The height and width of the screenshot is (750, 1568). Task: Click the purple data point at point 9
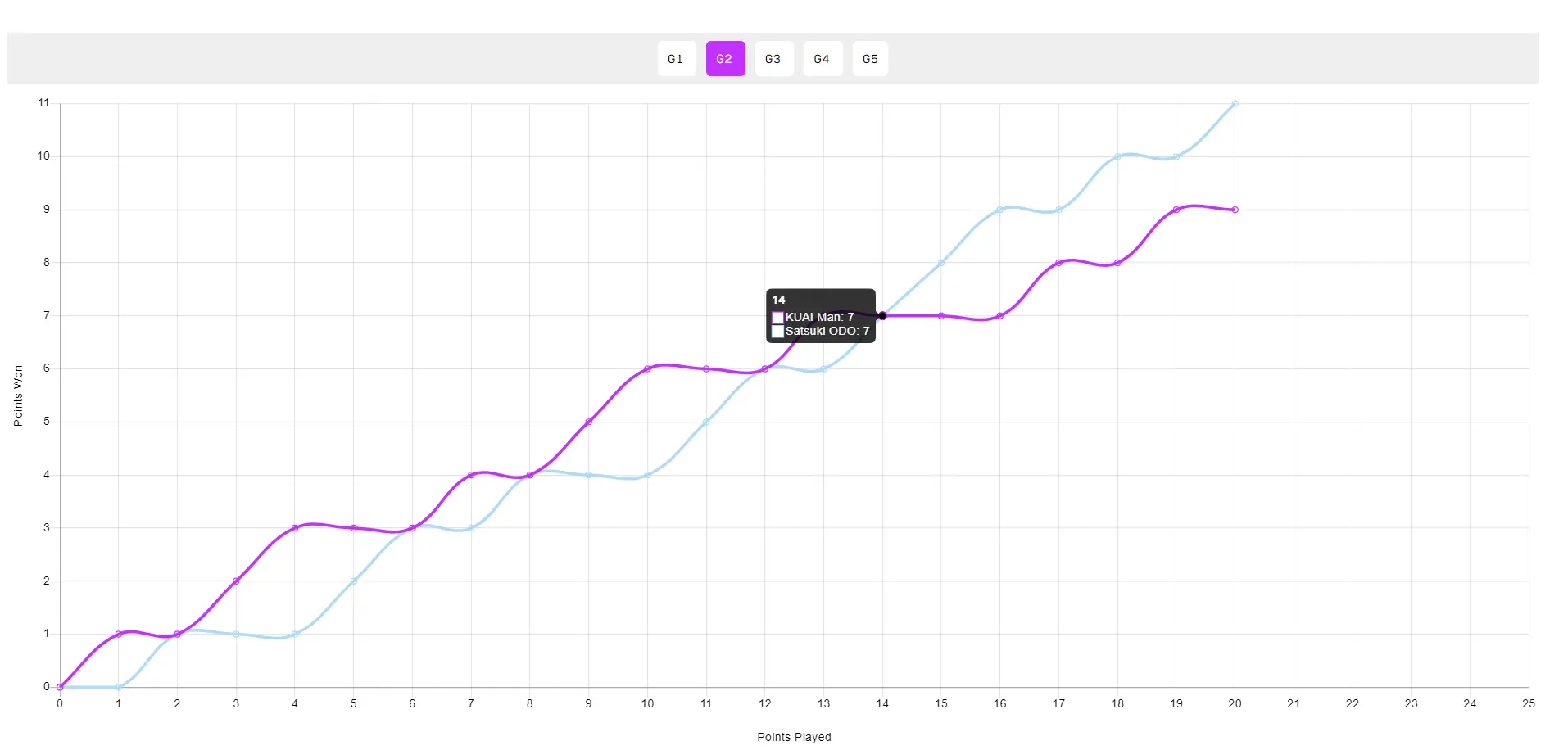tap(588, 422)
